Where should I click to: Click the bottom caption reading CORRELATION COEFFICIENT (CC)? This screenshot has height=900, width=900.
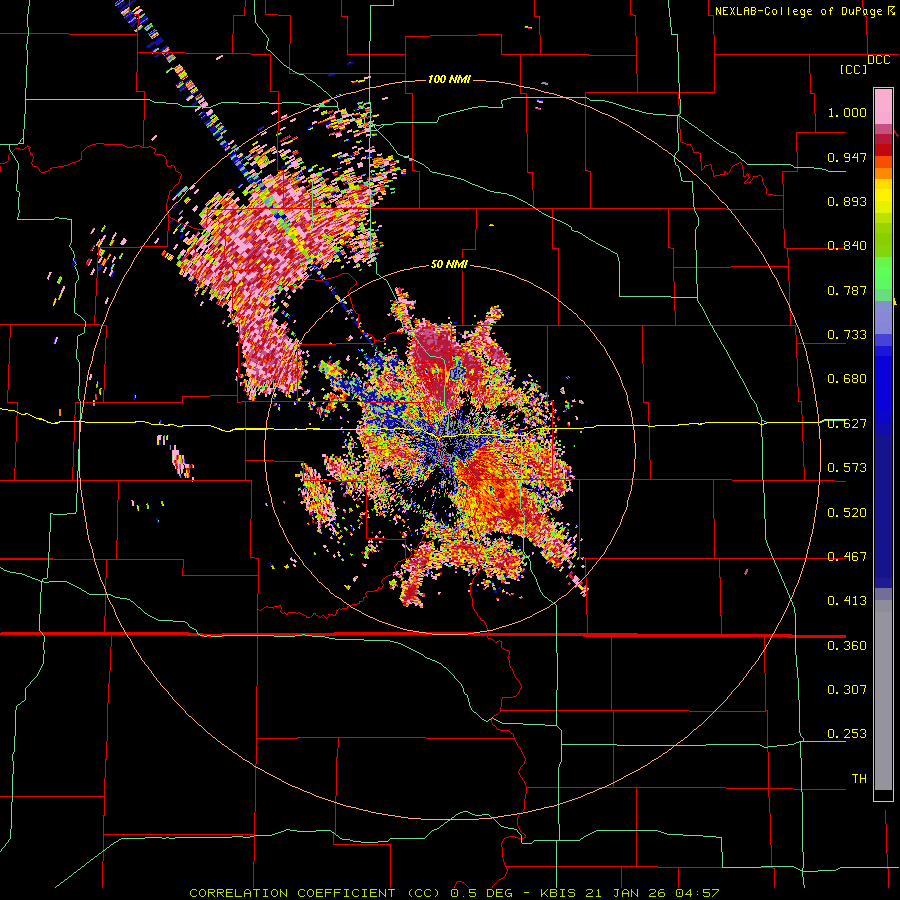(315, 893)
